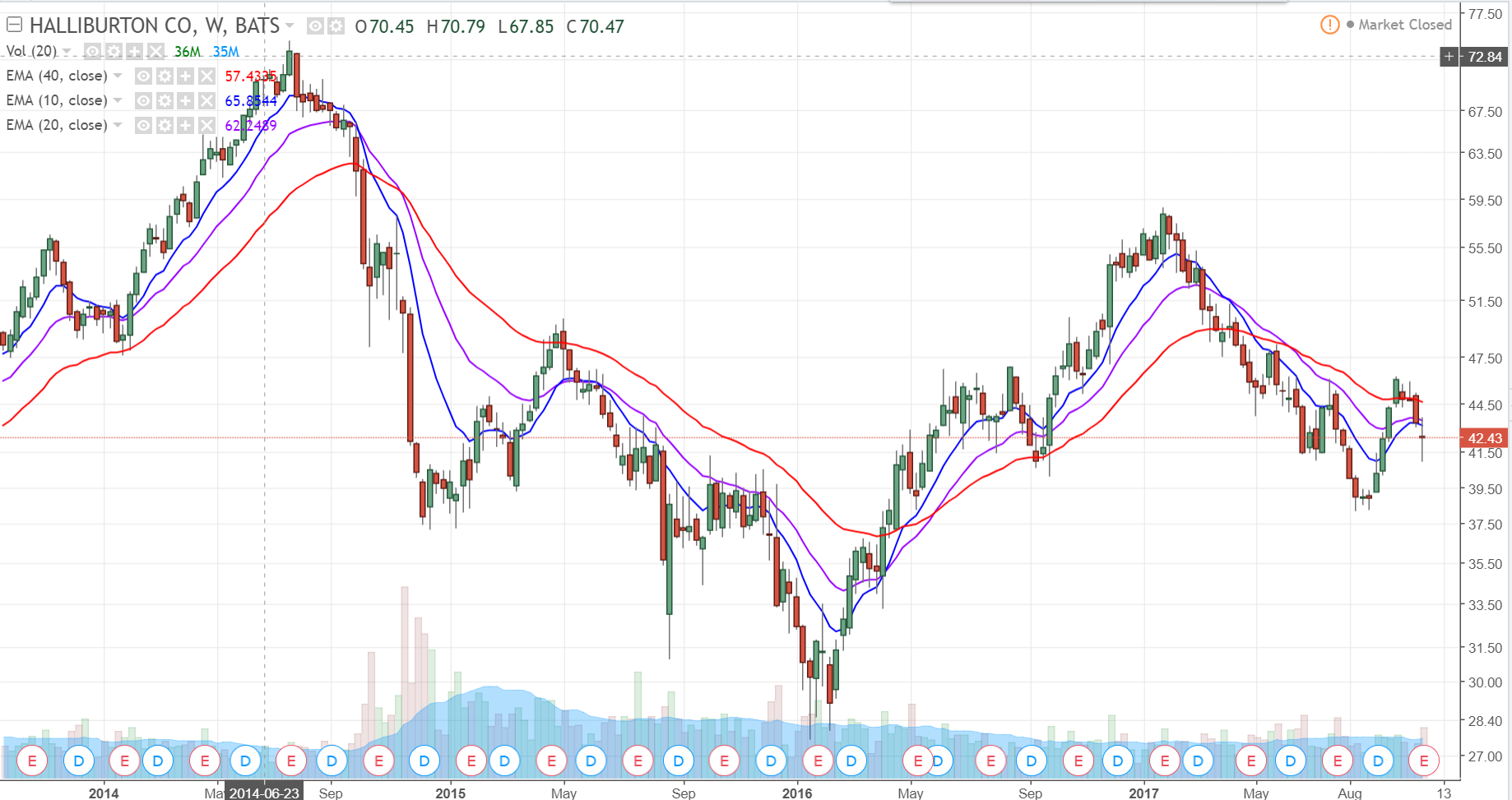Click the plus icon for EMA (40, close)
The width and height of the screenshot is (1512, 800).
pyautogui.click(x=185, y=76)
